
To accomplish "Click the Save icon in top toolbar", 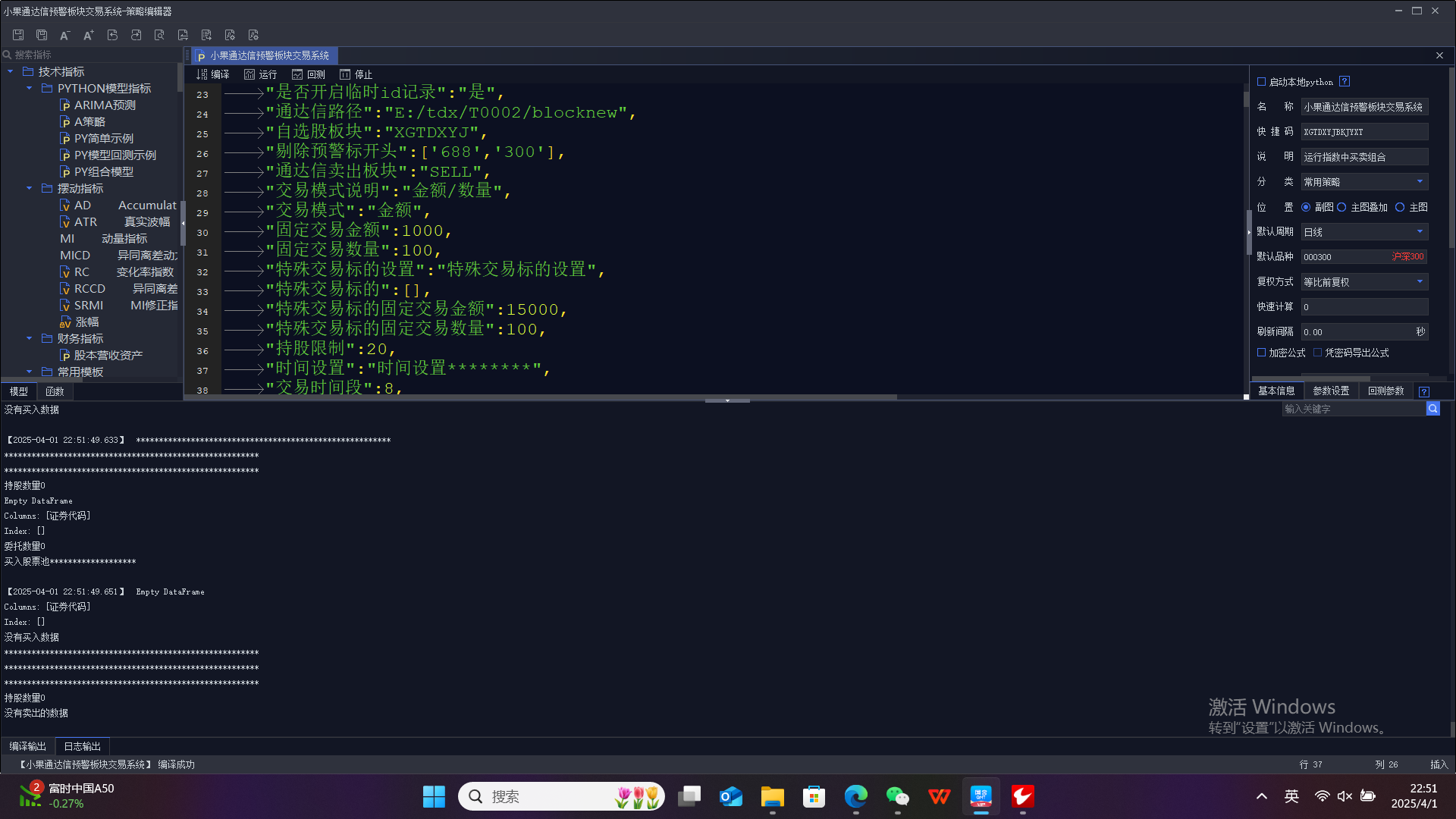I will coord(18,35).
